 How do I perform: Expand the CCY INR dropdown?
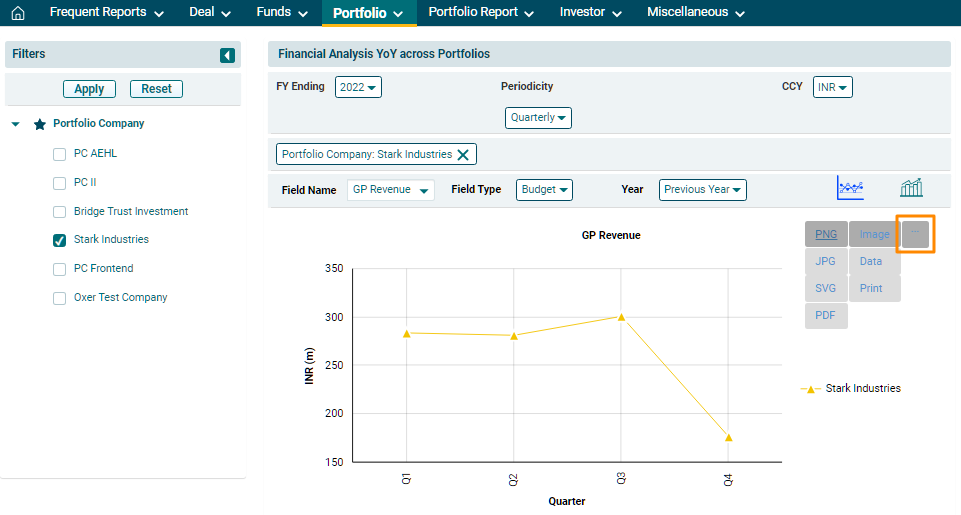(x=832, y=87)
